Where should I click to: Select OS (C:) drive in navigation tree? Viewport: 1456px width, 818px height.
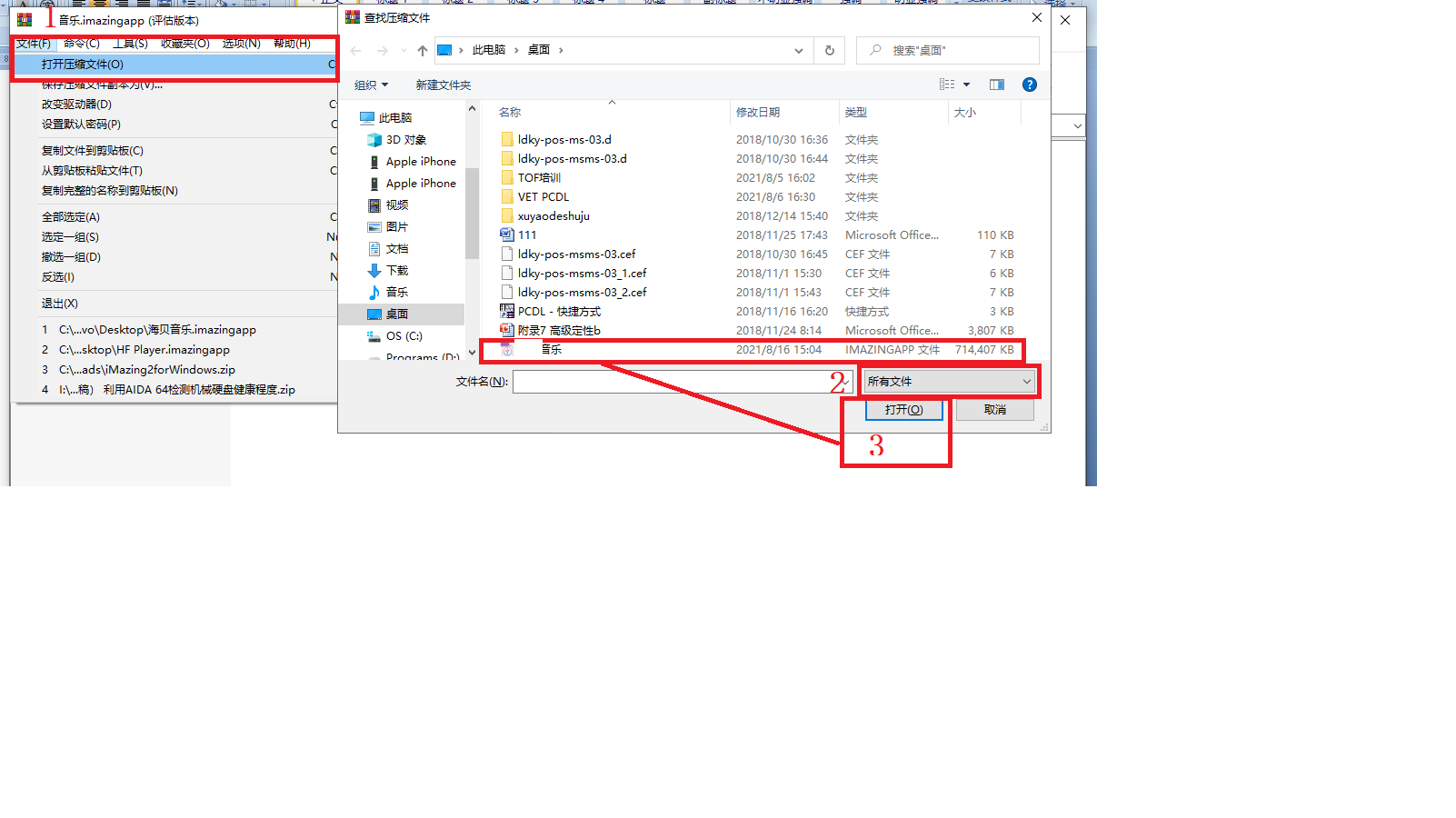[x=404, y=336]
